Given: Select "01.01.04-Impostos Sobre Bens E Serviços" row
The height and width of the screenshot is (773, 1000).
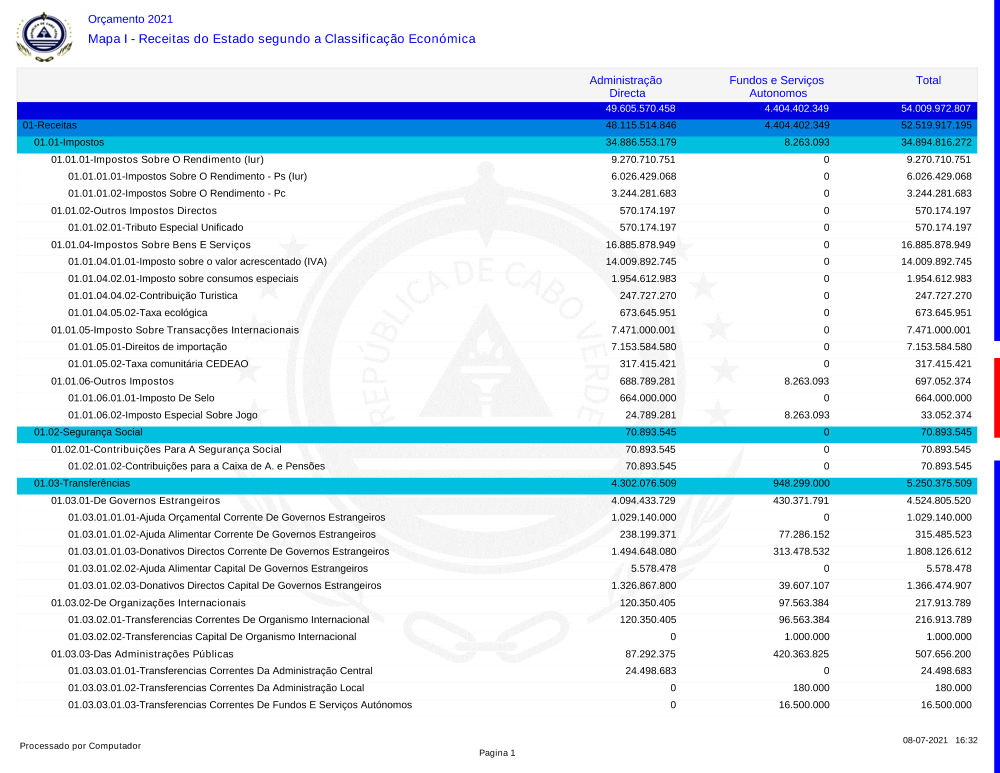Looking at the screenshot, I should tap(151, 245).
